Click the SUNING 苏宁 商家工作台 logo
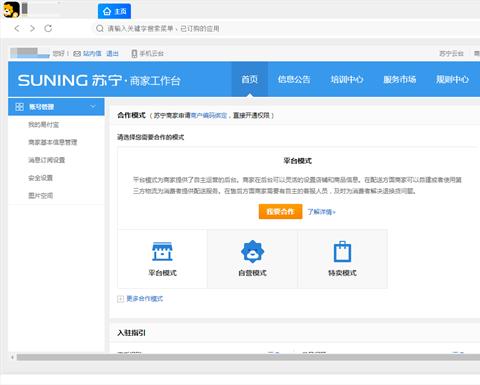Screen dimensions: 480x385 (x=99, y=80)
